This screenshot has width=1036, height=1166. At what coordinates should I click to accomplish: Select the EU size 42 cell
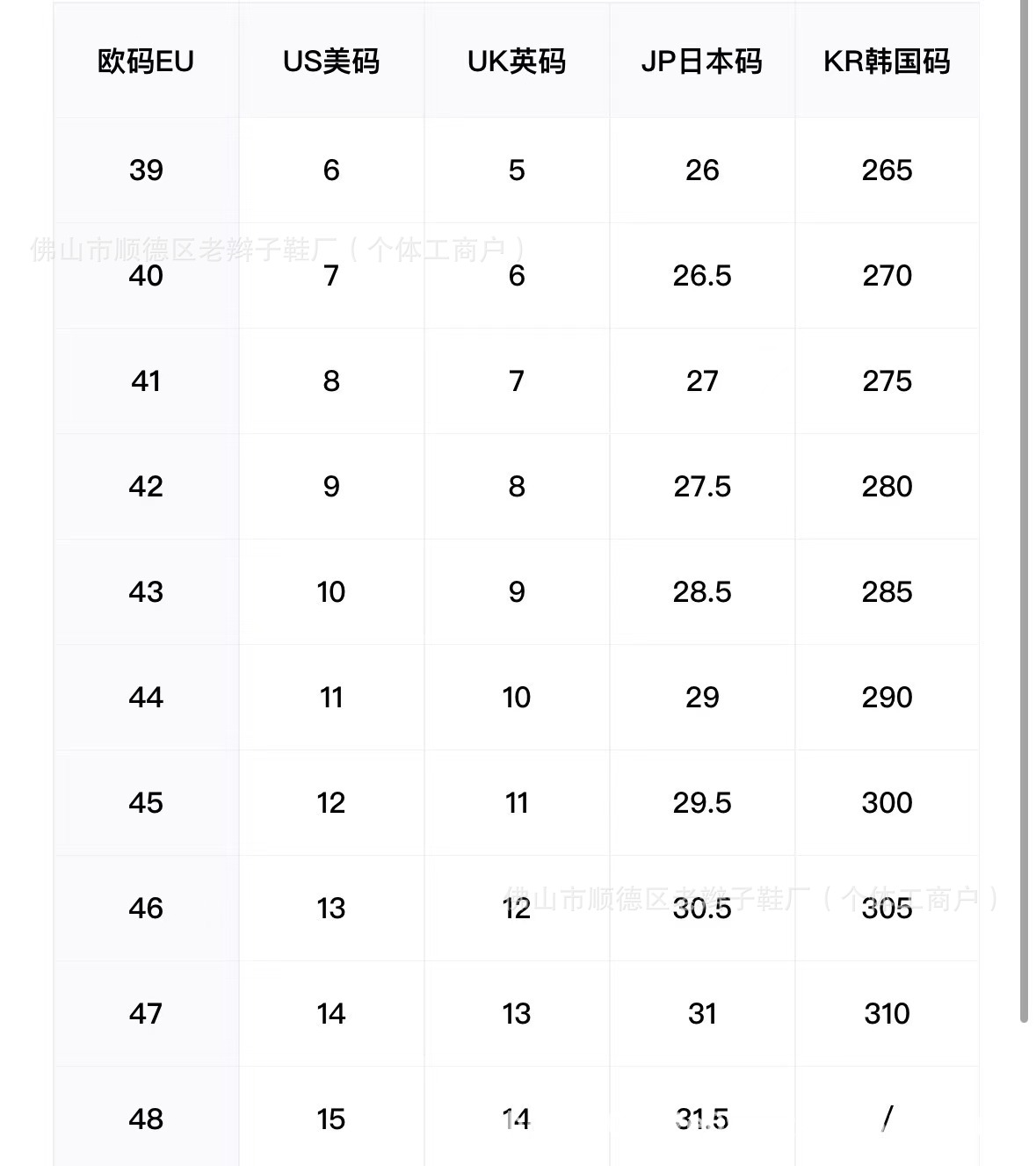146,486
